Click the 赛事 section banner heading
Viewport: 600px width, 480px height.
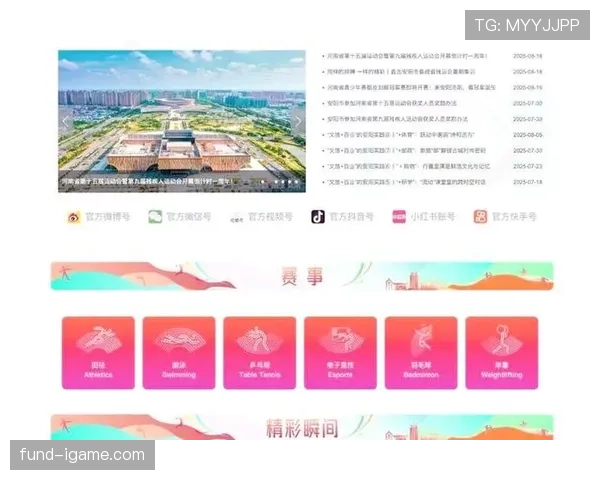[x=302, y=276]
